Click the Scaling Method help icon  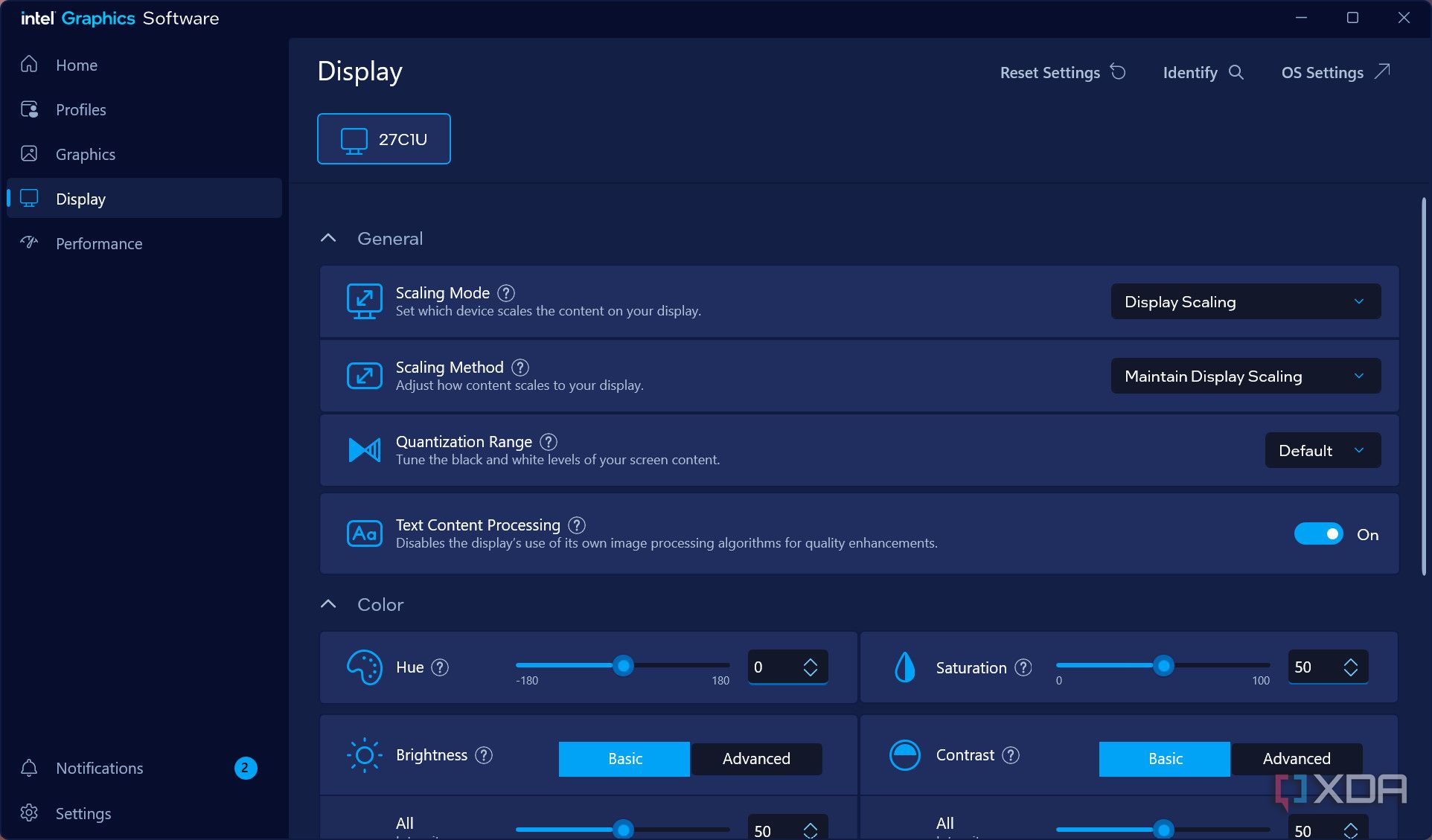(521, 368)
